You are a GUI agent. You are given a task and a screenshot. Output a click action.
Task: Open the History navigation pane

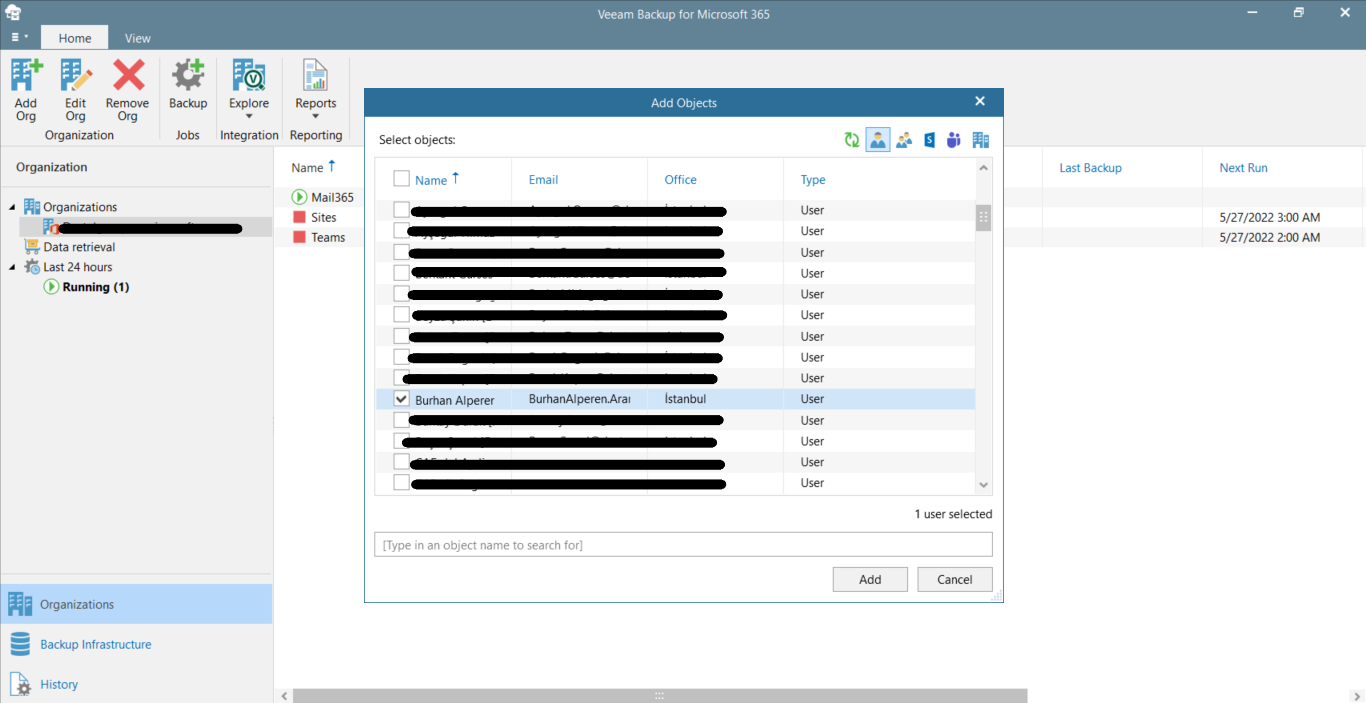coord(136,684)
